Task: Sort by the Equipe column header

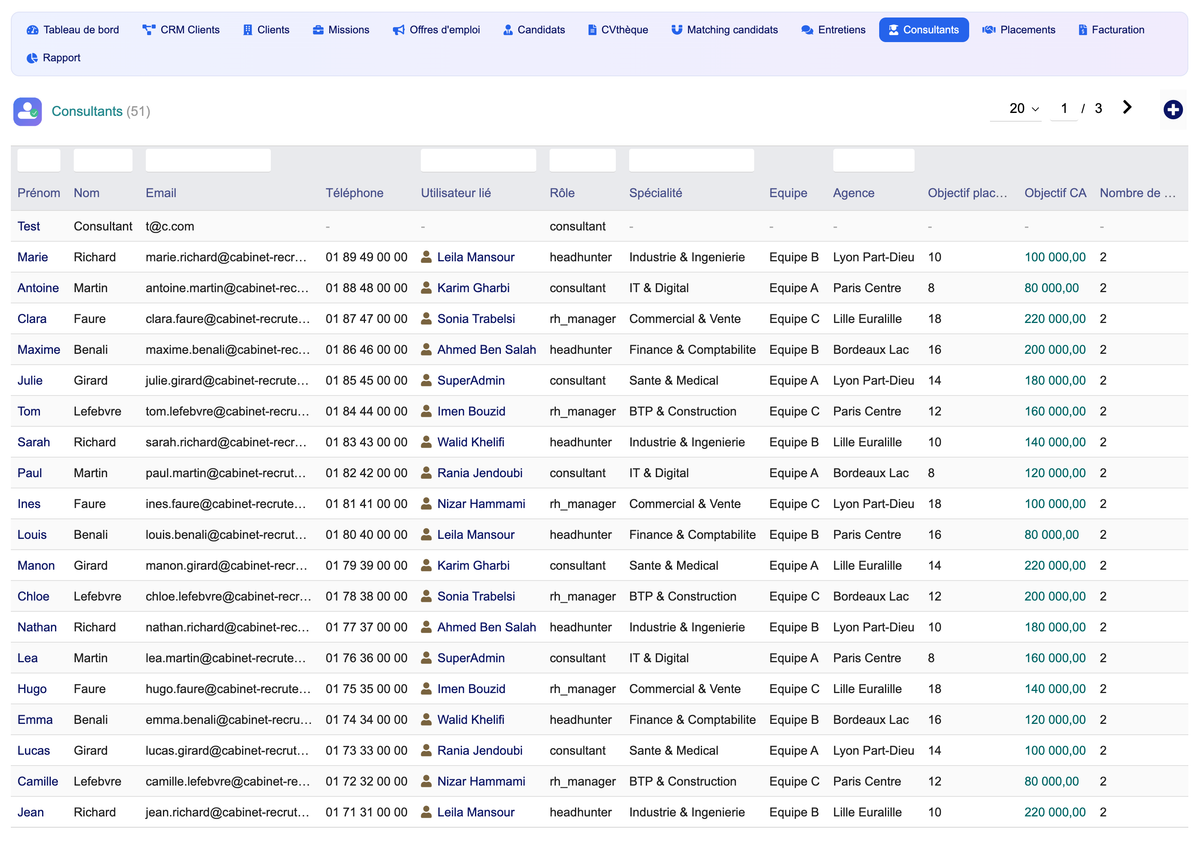Action: coord(788,193)
